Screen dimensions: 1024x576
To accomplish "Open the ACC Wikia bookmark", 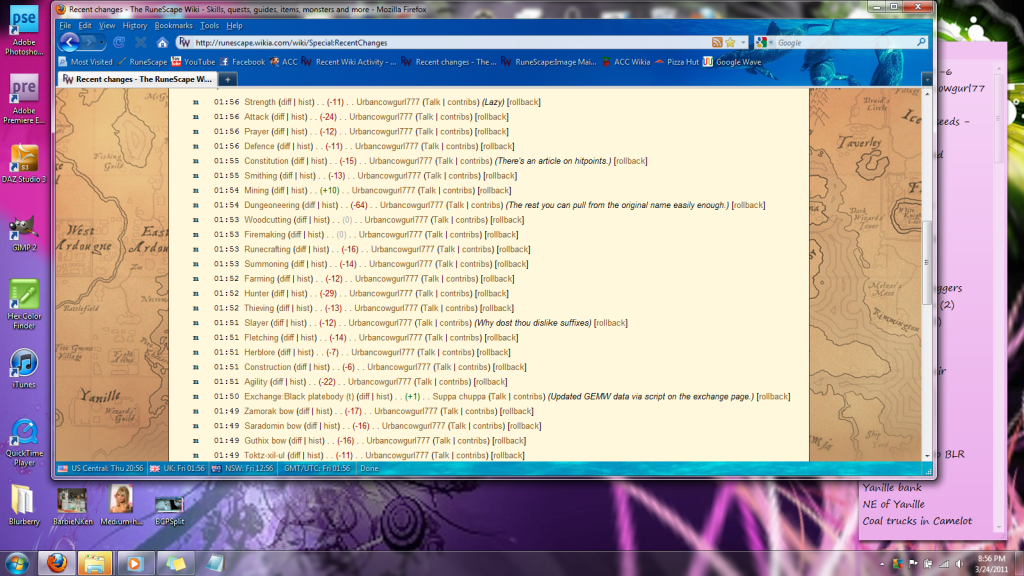I will click(x=626, y=62).
